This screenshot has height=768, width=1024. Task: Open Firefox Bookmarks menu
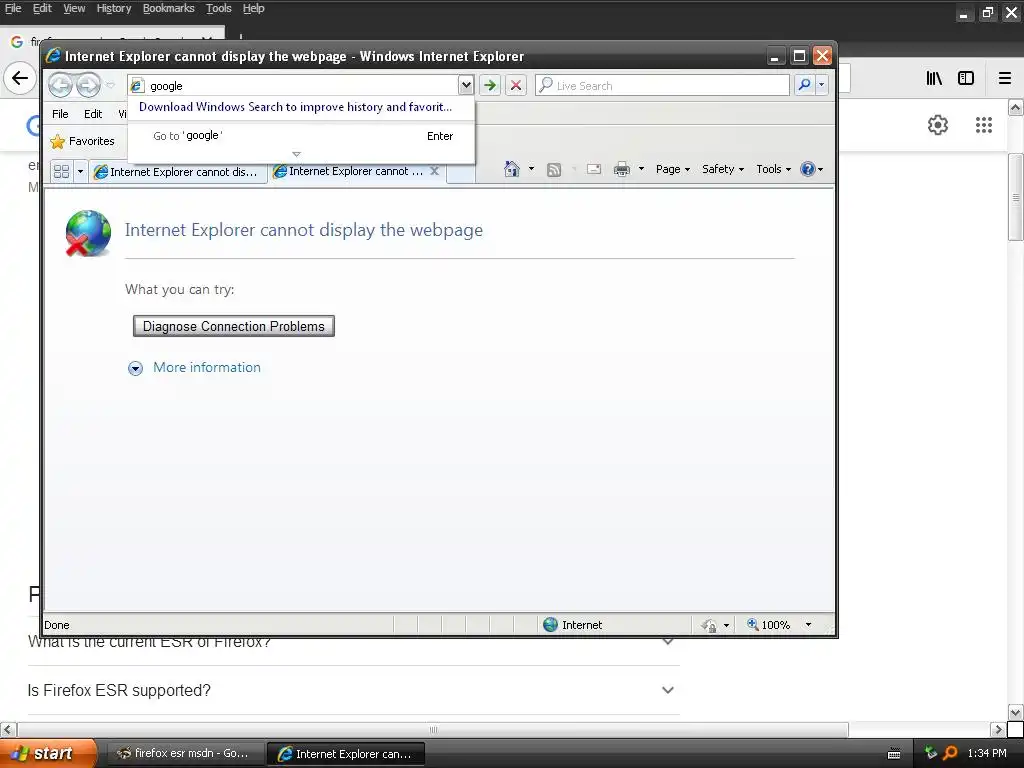(x=168, y=8)
